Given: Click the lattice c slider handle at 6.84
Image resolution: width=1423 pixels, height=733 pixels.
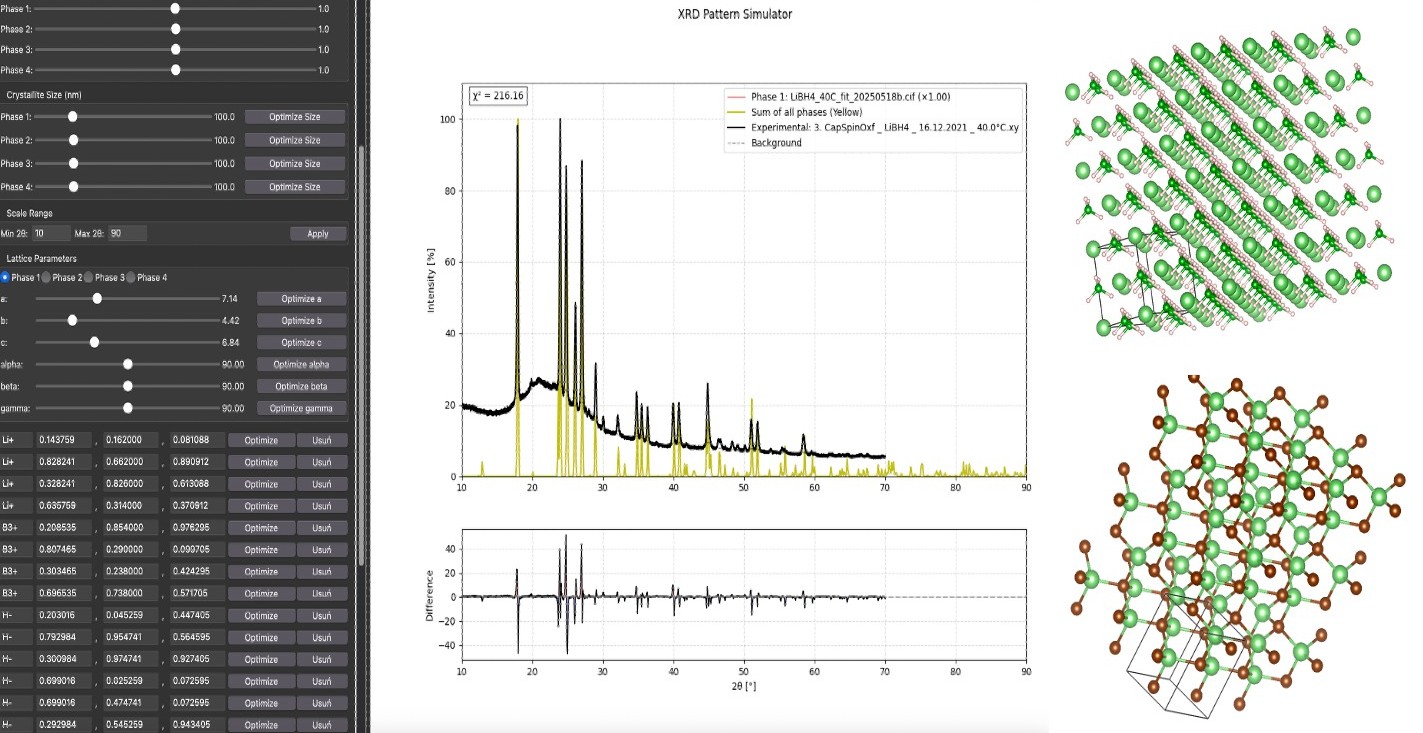Looking at the screenshot, I should point(94,342).
